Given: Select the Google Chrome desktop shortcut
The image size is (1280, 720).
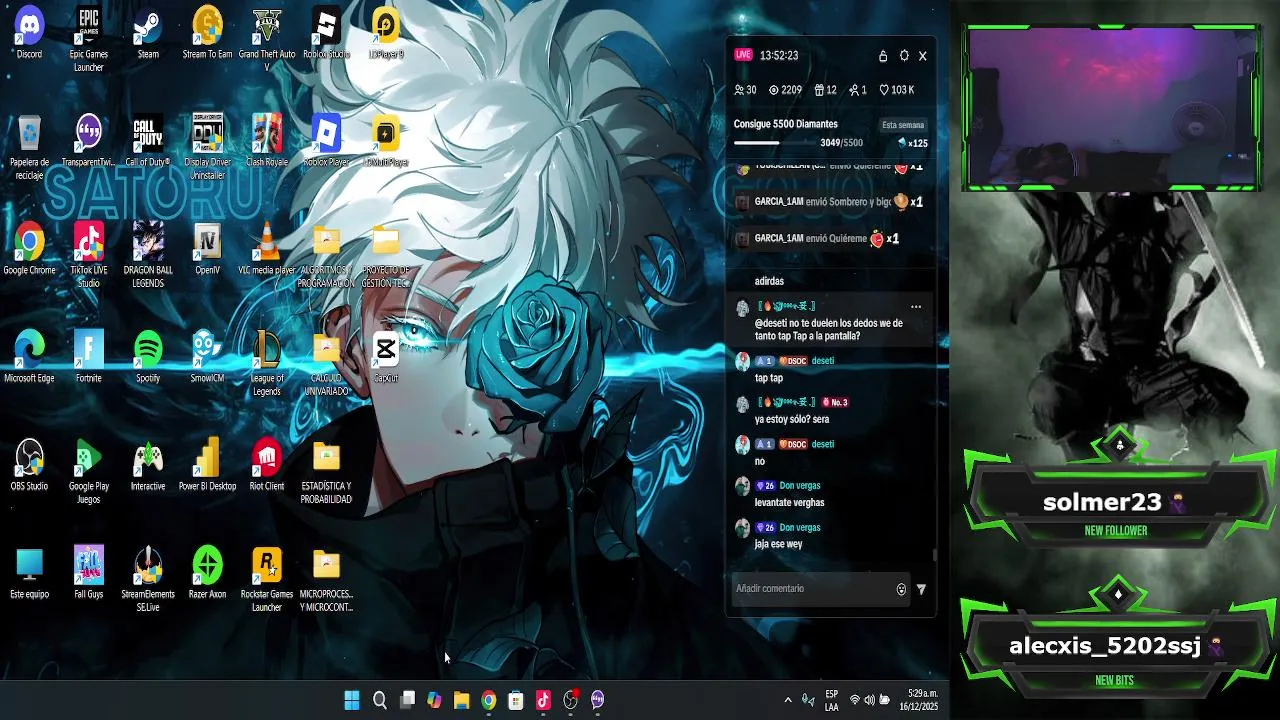Looking at the screenshot, I should [x=29, y=249].
